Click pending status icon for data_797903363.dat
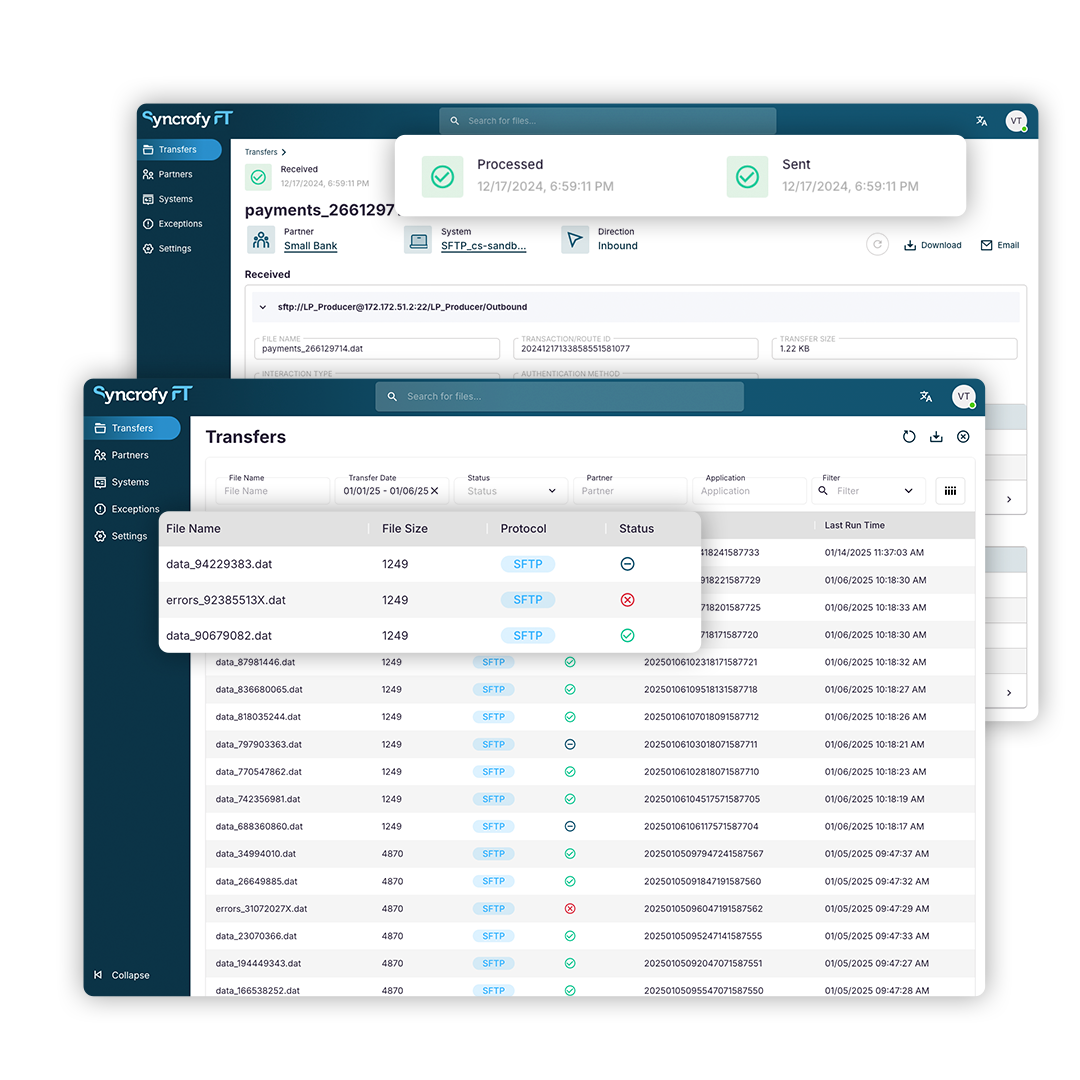1080x1080 pixels. pyautogui.click(x=570, y=745)
